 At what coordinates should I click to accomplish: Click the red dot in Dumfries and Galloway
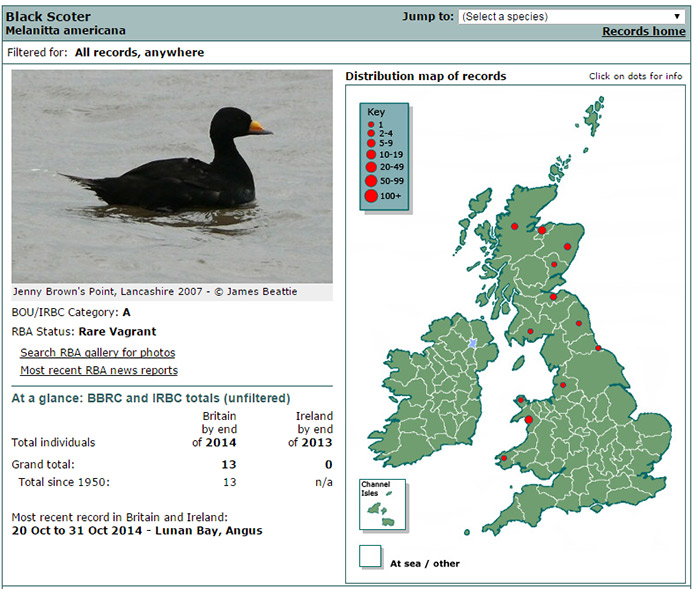[x=530, y=331]
